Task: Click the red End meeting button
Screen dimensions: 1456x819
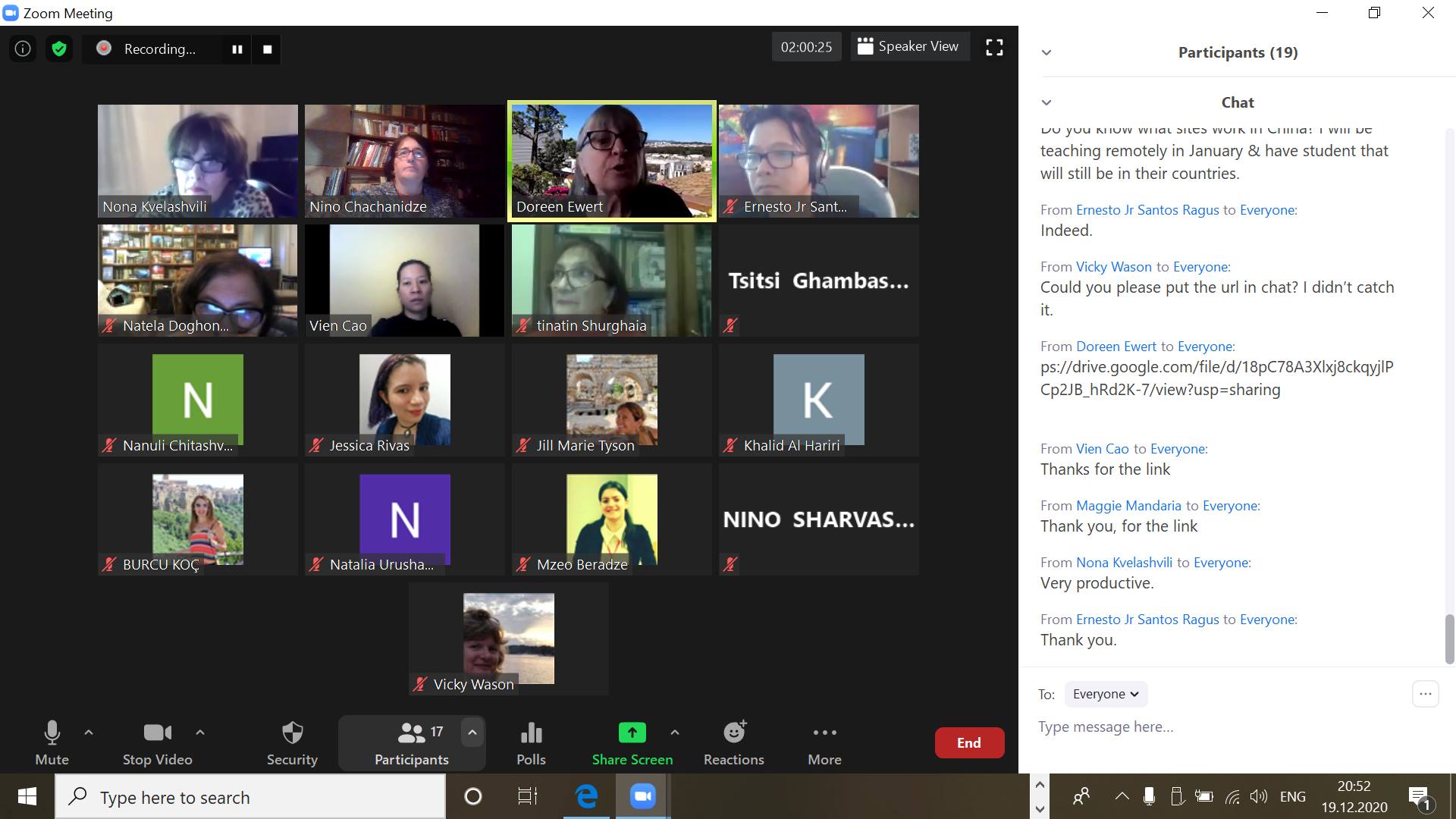Action: point(969,743)
